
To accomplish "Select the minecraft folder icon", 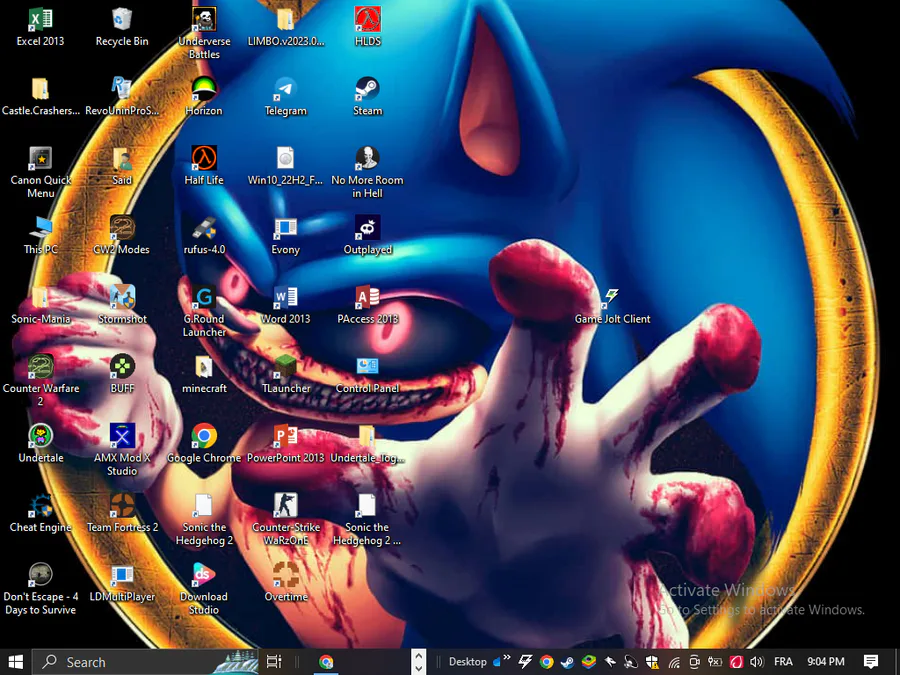I will pos(204,375).
